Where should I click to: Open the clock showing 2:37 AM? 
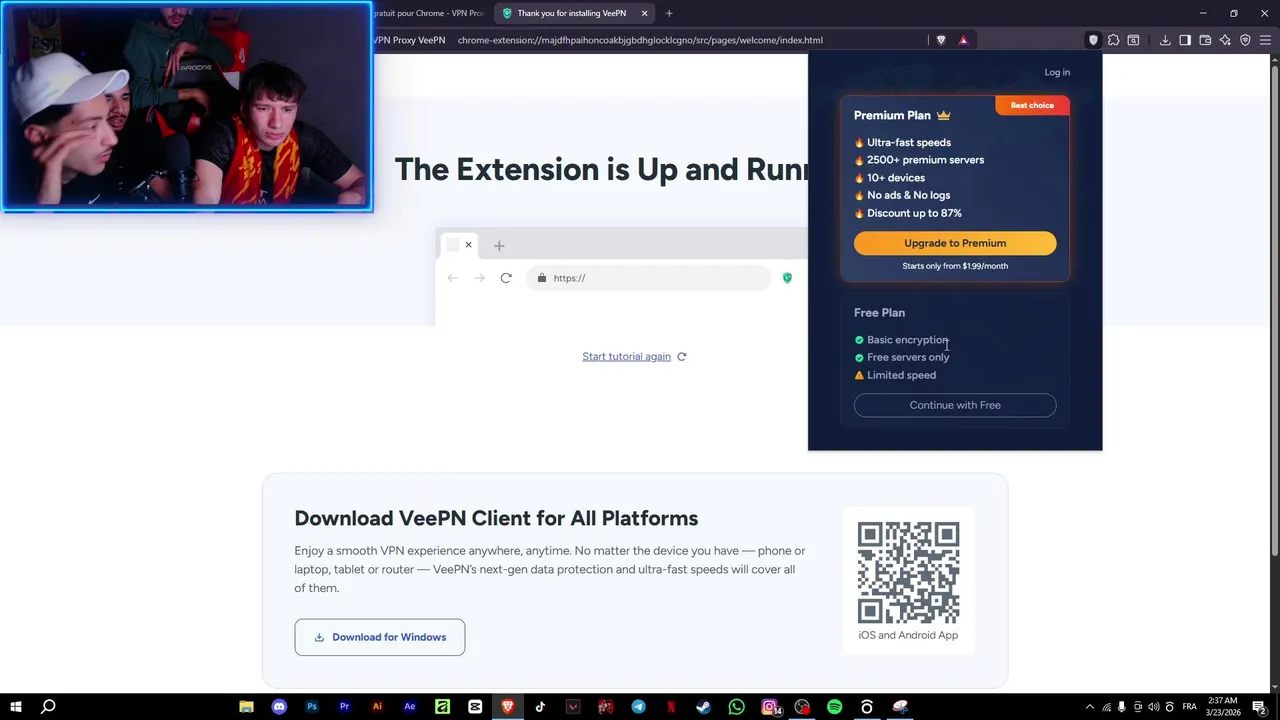(1222, 707)
